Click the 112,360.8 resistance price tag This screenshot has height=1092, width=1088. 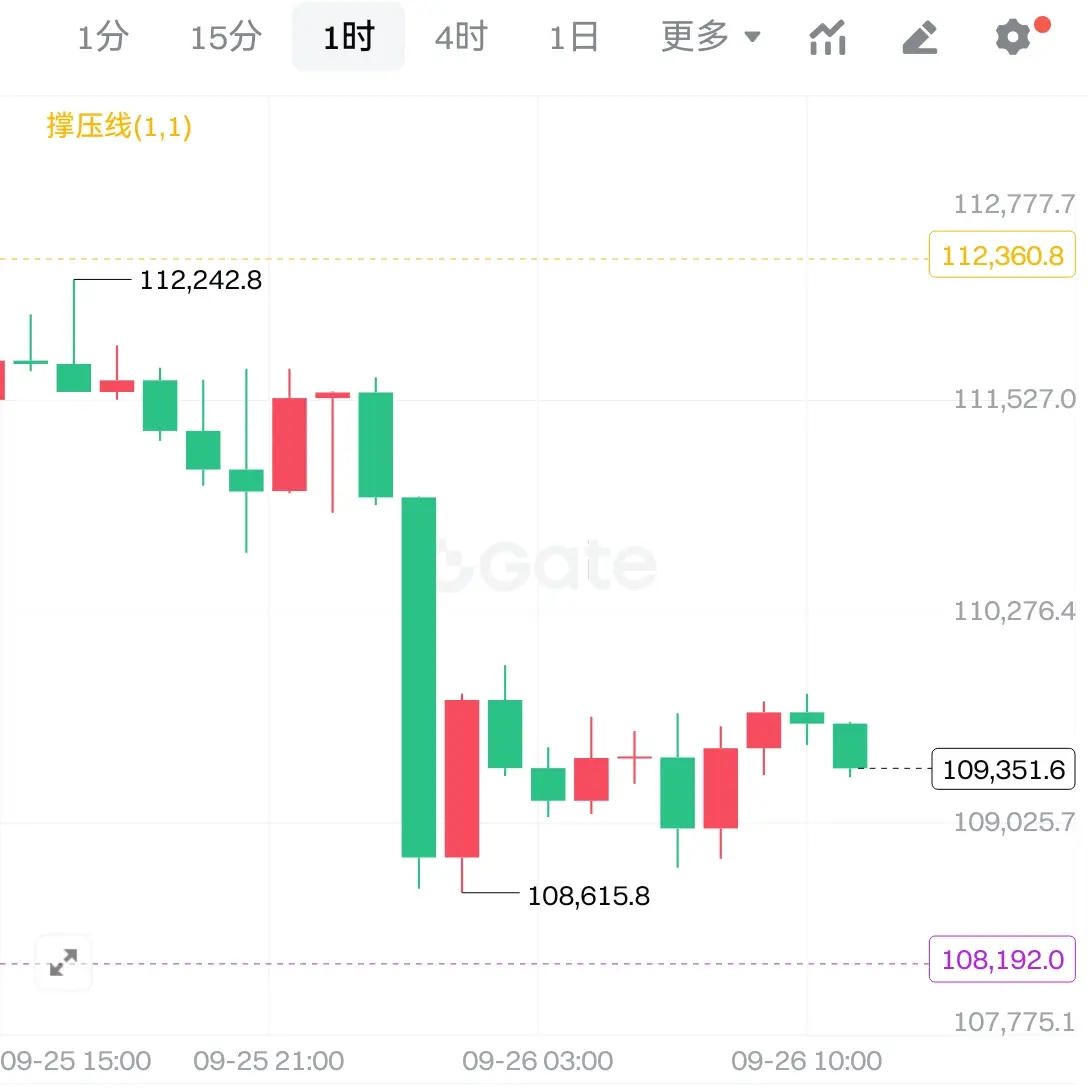(1002, 256)
